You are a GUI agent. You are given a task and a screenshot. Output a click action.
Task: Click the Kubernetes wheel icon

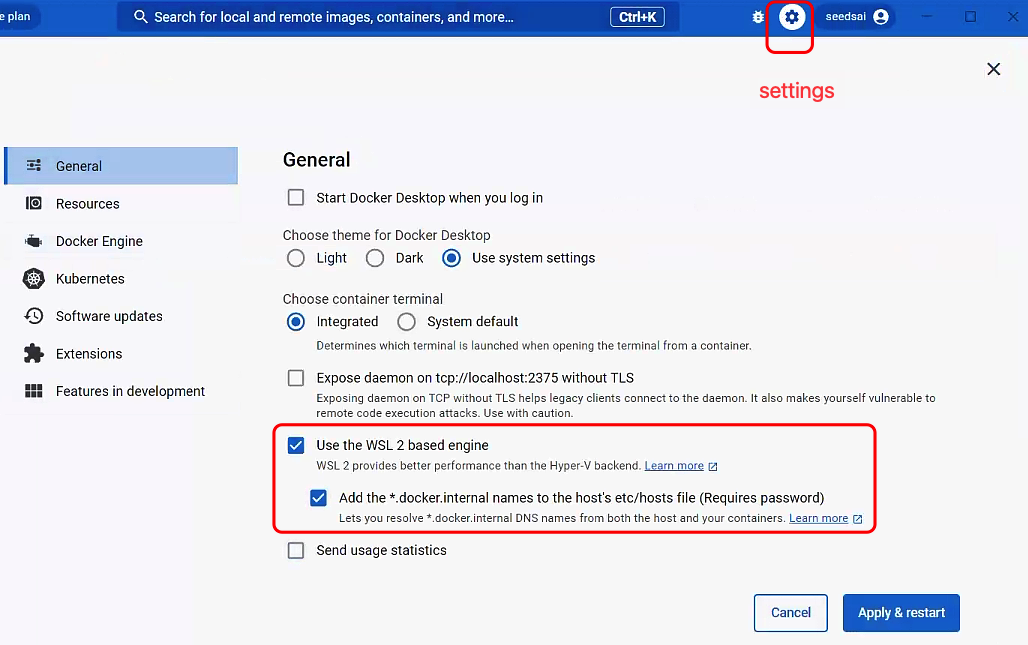pos(33,279)
